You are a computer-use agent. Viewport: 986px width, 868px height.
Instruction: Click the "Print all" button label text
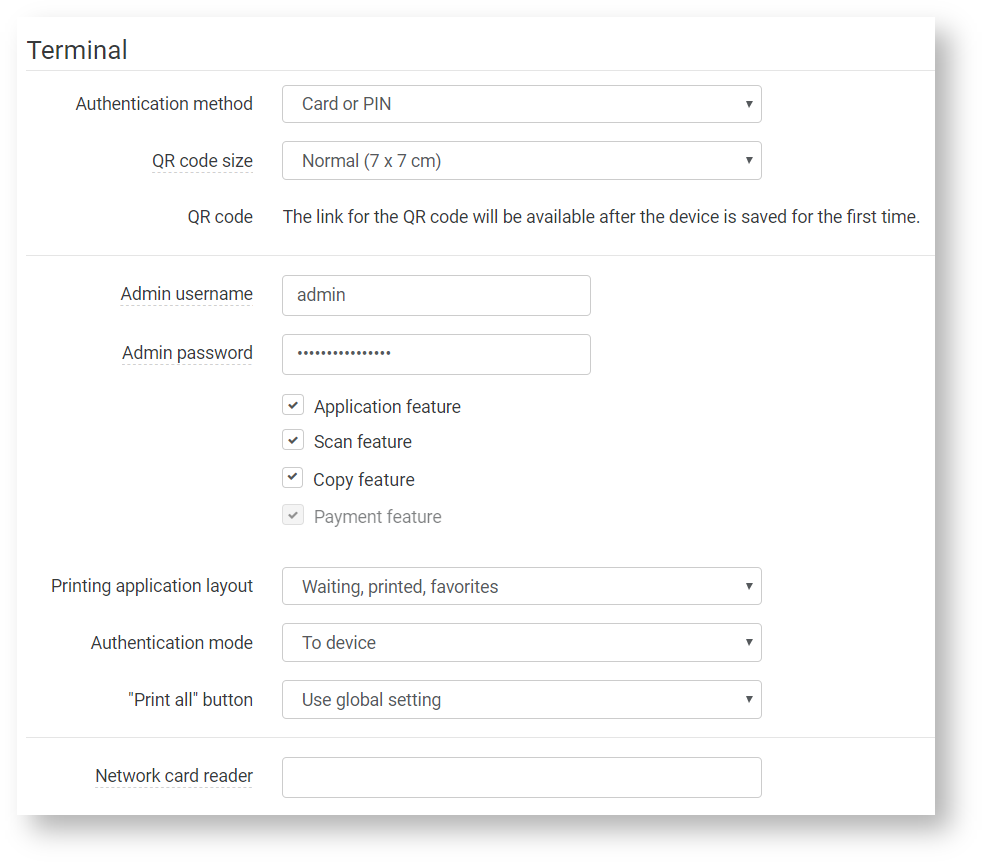pos(190,700)
